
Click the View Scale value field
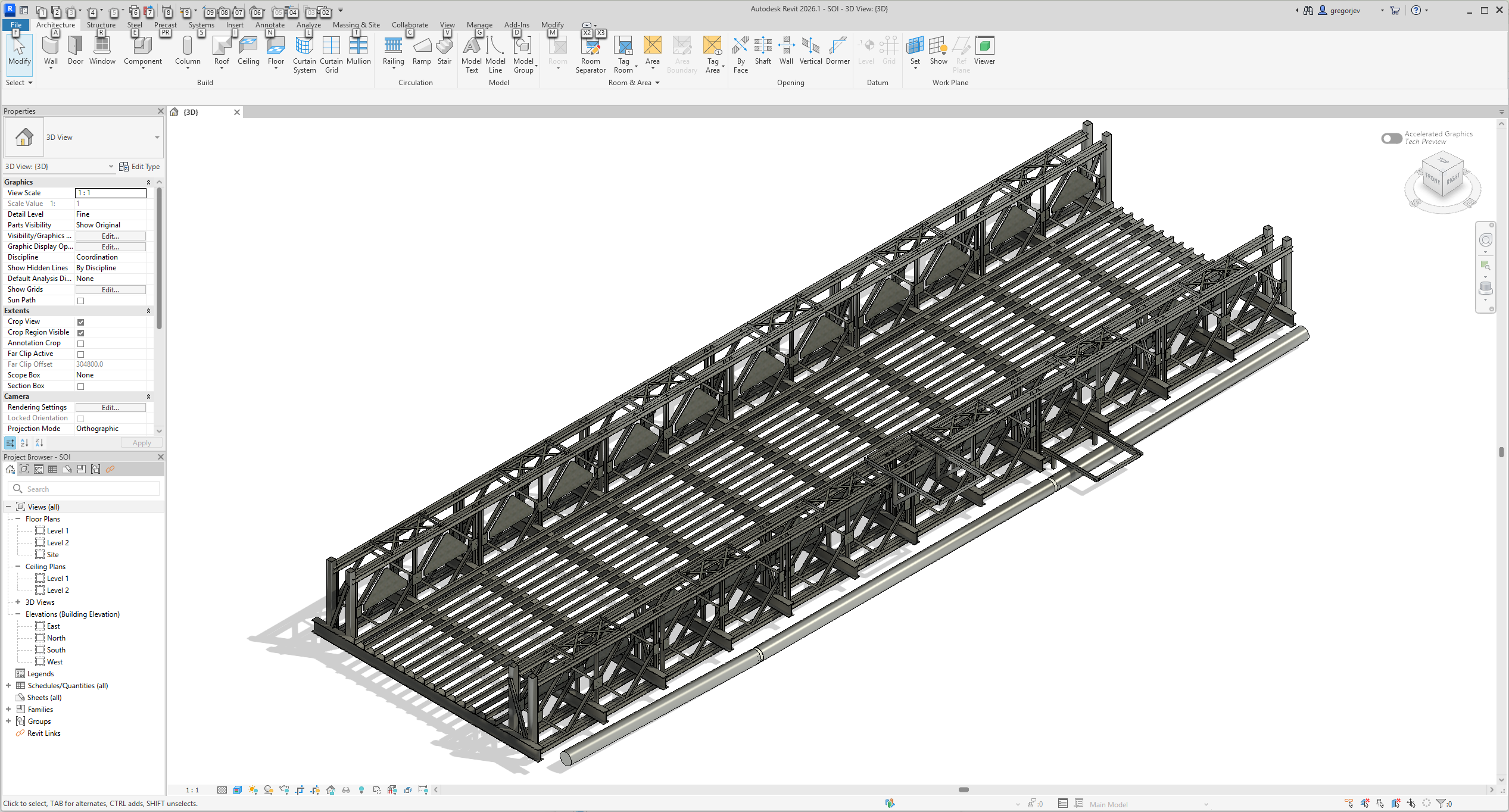[111, 193]
